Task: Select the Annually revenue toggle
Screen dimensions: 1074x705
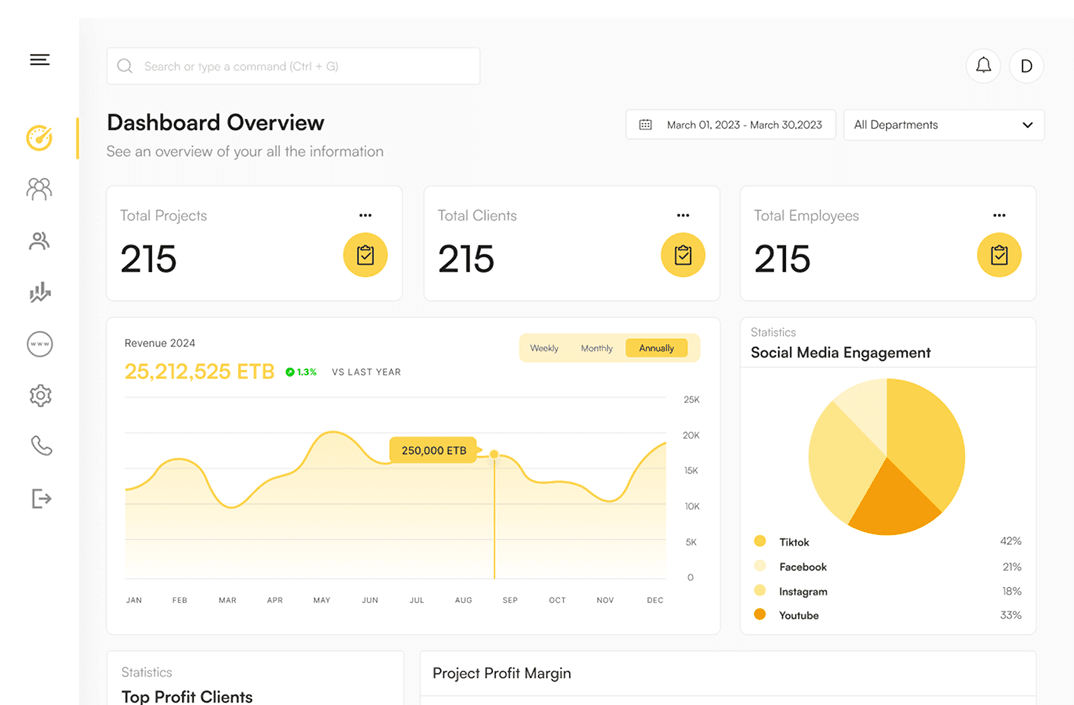Action: tap(656, 348)
